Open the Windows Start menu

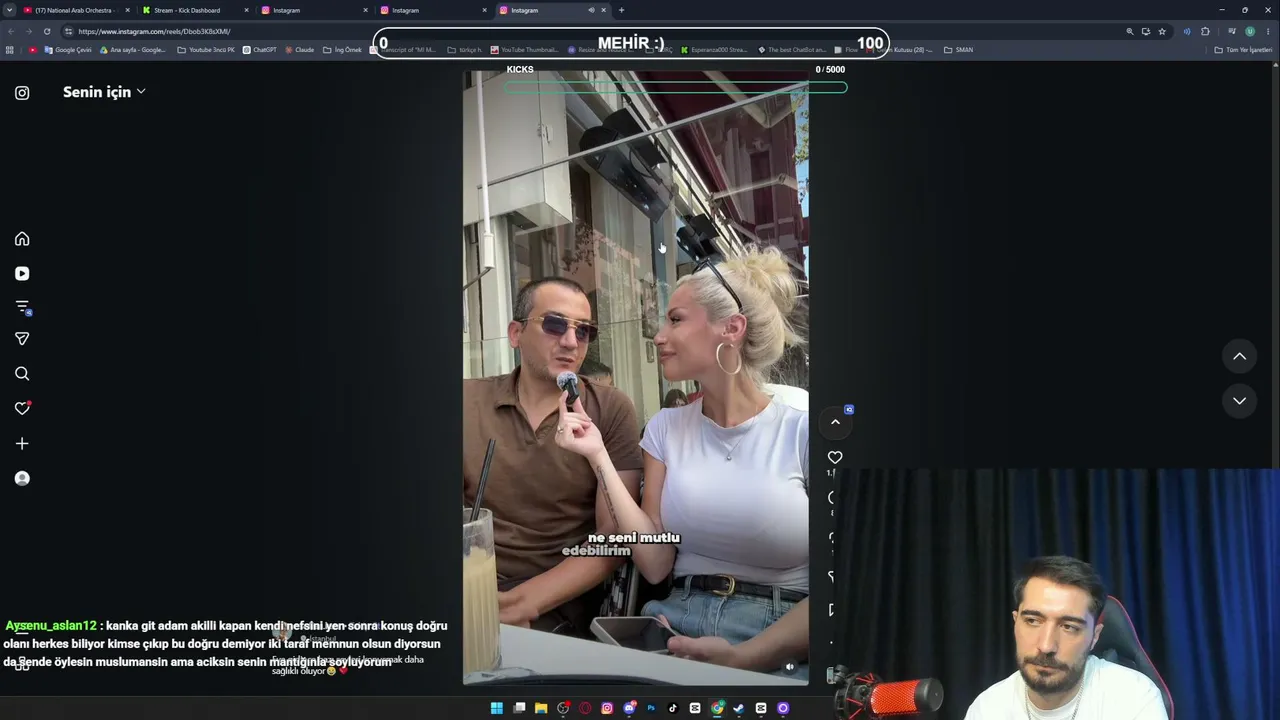pos(497,708)
